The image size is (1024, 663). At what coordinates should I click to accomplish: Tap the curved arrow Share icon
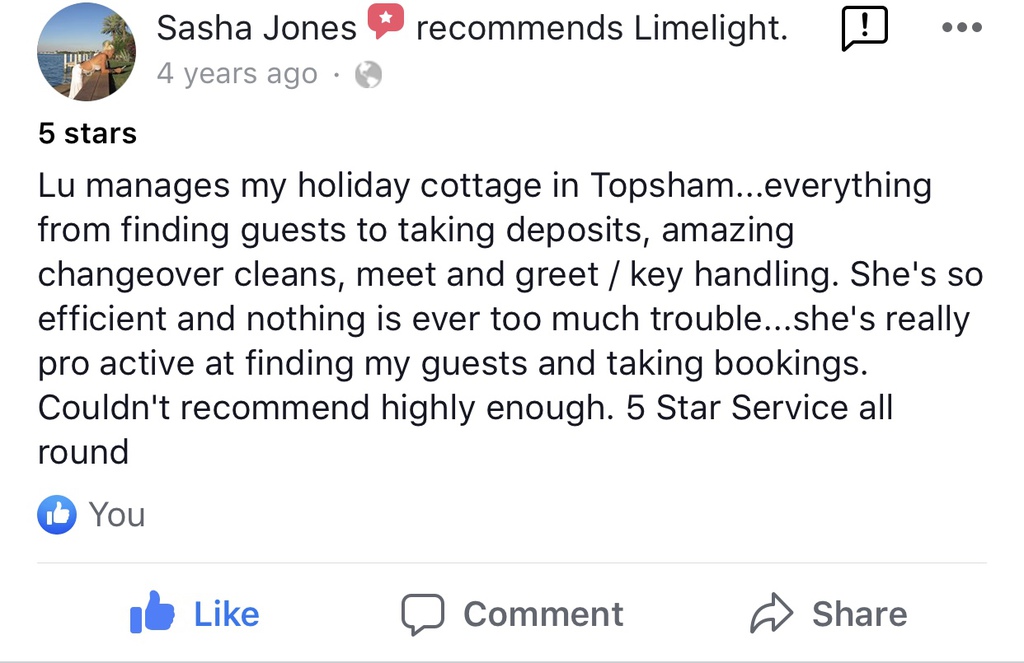(771, 614)
